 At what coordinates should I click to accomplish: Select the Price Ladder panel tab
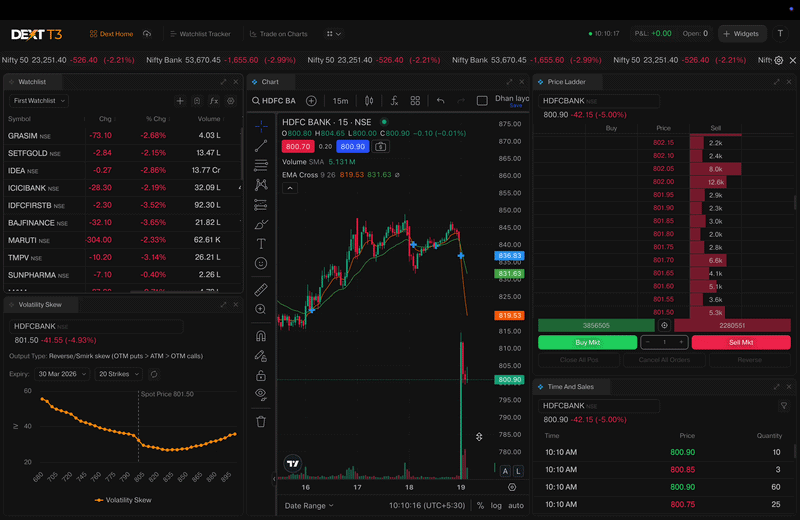coord(566,82)
